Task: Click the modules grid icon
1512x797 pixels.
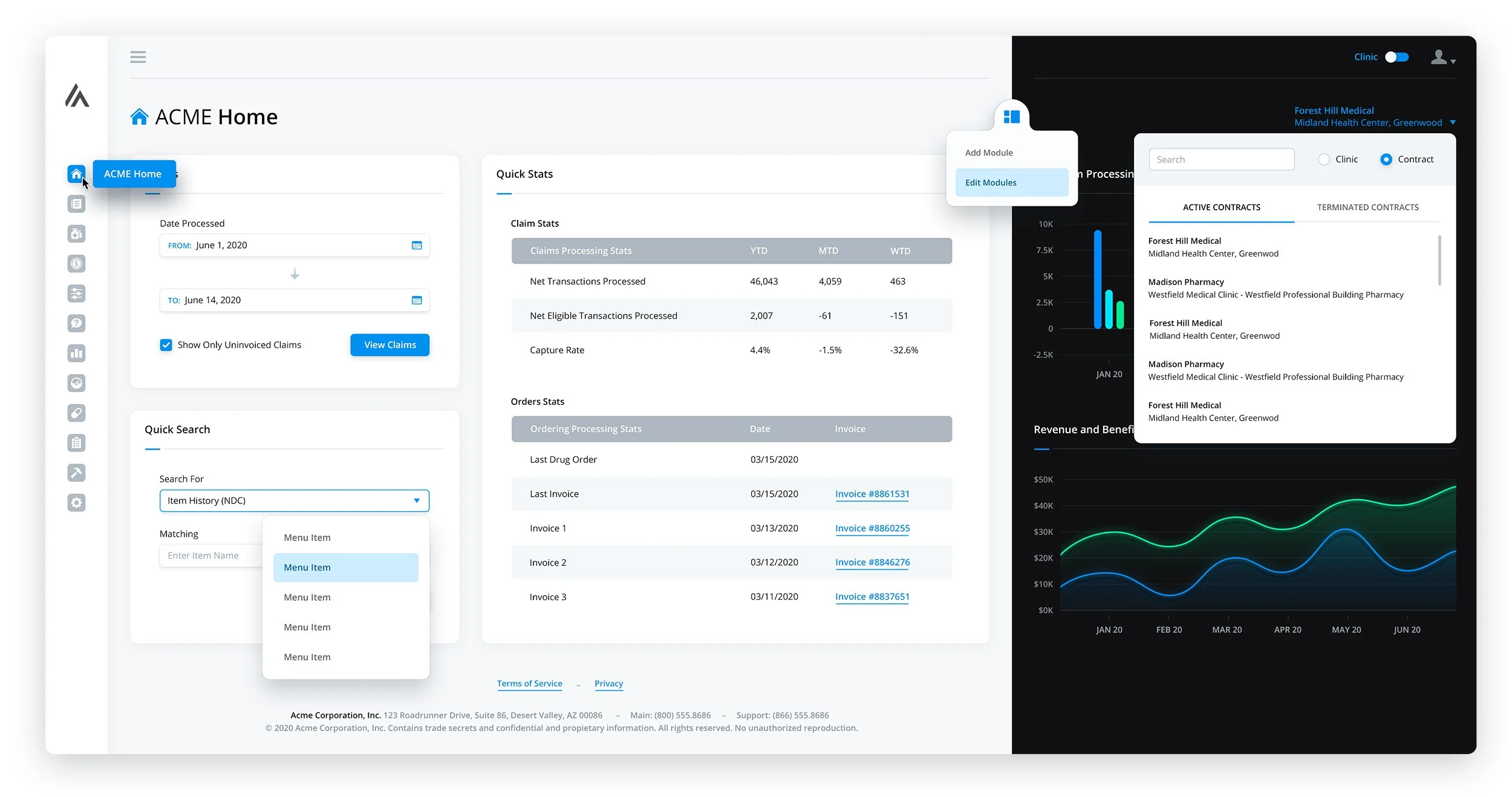Action: [x=1011, y=117]
